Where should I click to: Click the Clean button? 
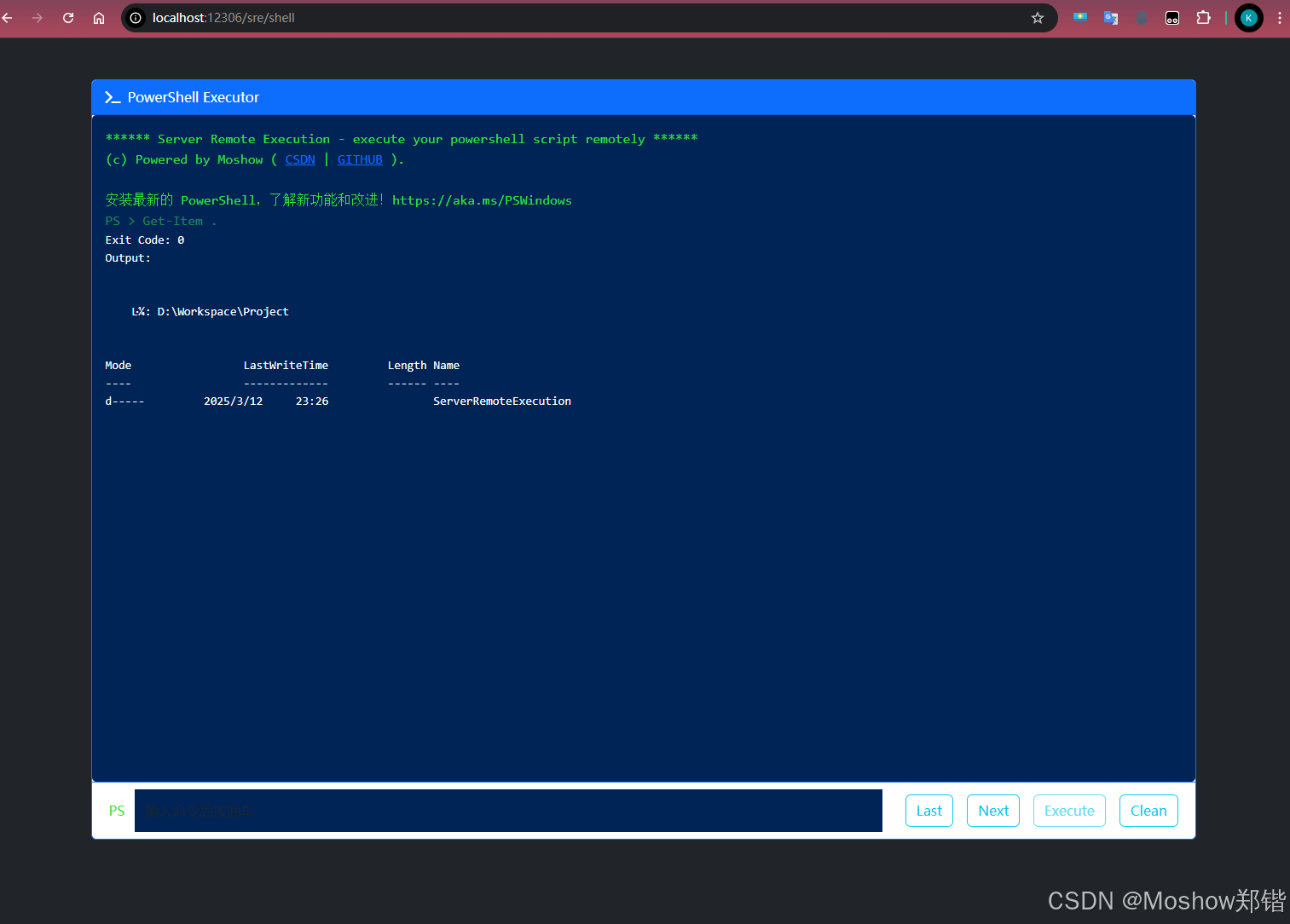(x=1148, y=811)
